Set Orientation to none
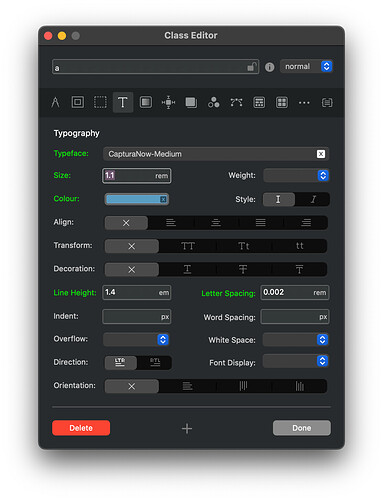The height and width of the screenshot is (500, 382). (x=132, y=386)
